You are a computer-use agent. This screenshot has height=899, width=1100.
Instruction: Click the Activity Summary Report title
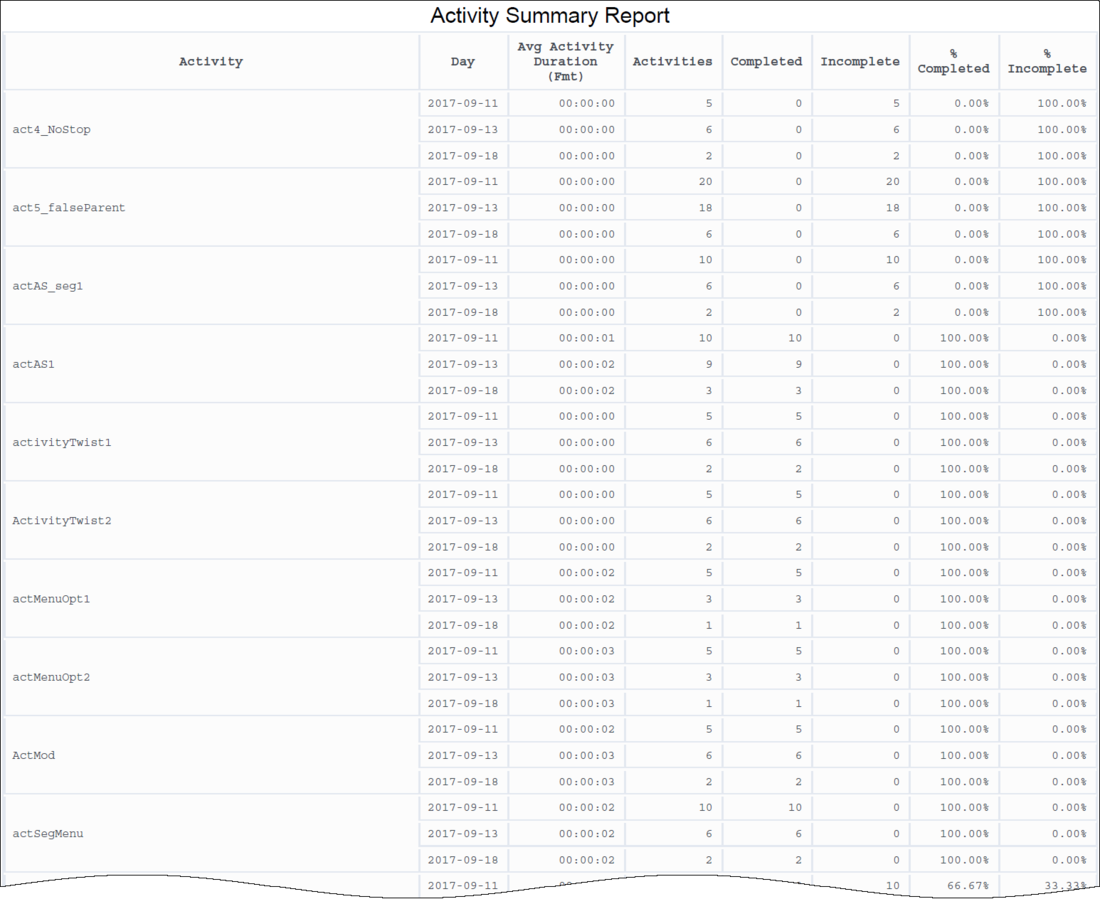[549, 16]
